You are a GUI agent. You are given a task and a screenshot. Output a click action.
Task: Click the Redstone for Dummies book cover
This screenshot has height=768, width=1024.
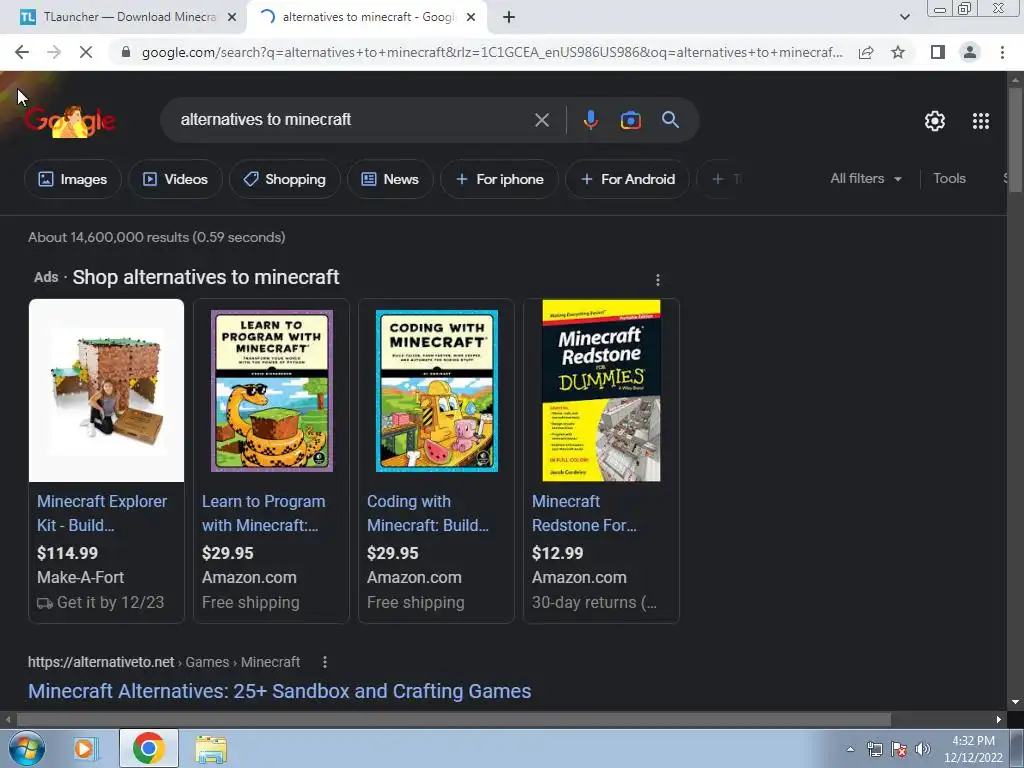coord(601,391)
